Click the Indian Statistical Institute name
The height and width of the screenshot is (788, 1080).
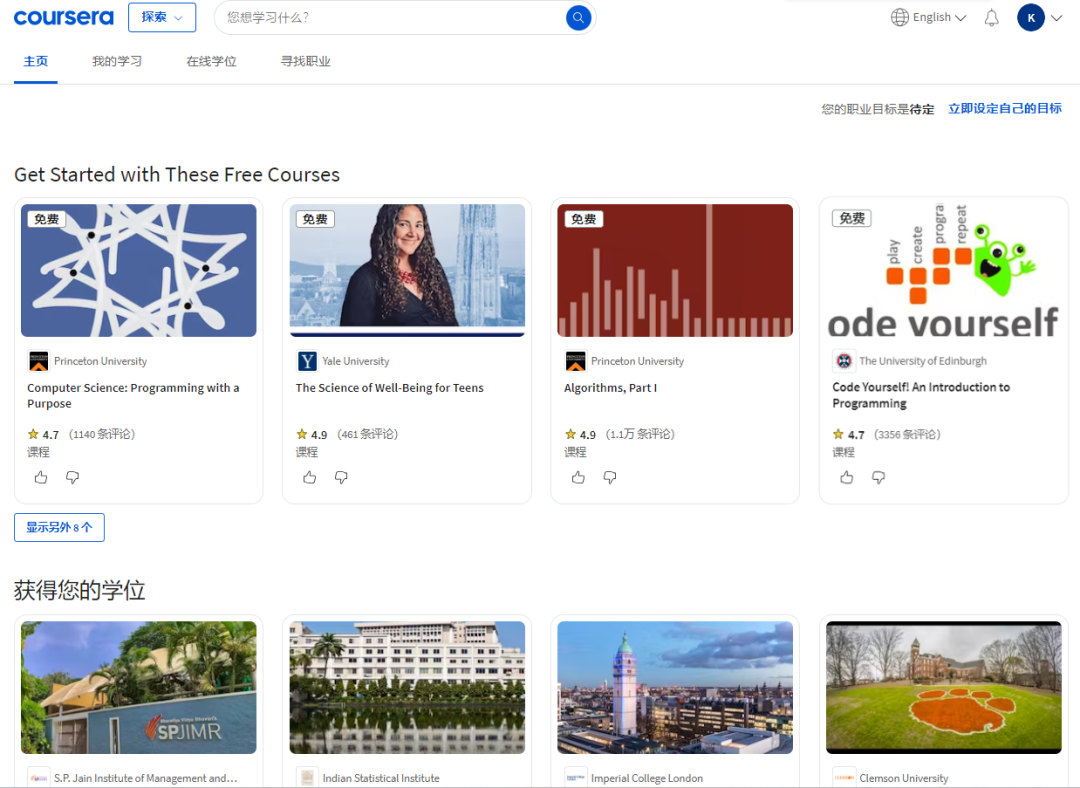tap(381, 778)
